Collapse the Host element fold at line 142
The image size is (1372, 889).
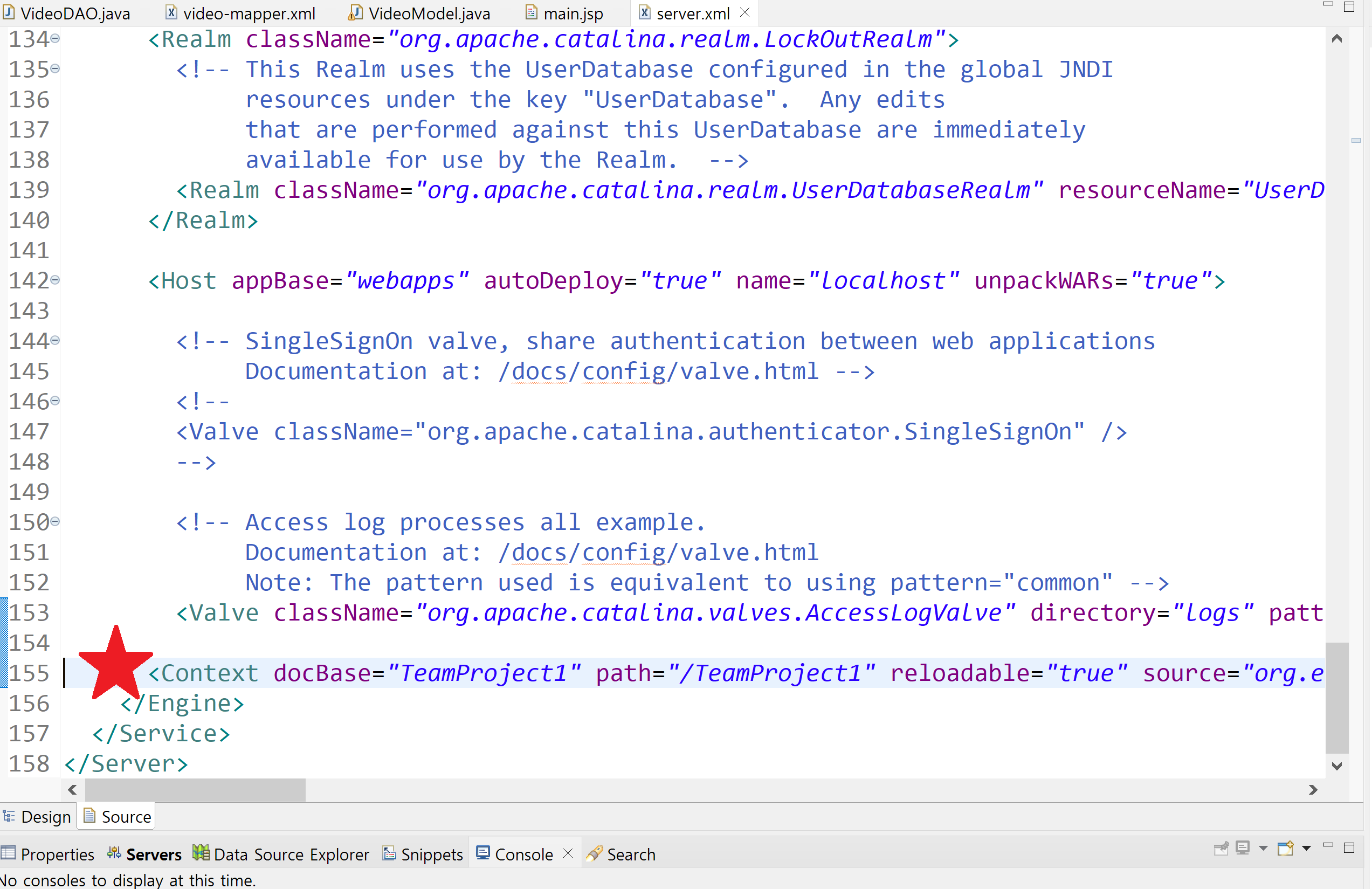coord(56,280)
